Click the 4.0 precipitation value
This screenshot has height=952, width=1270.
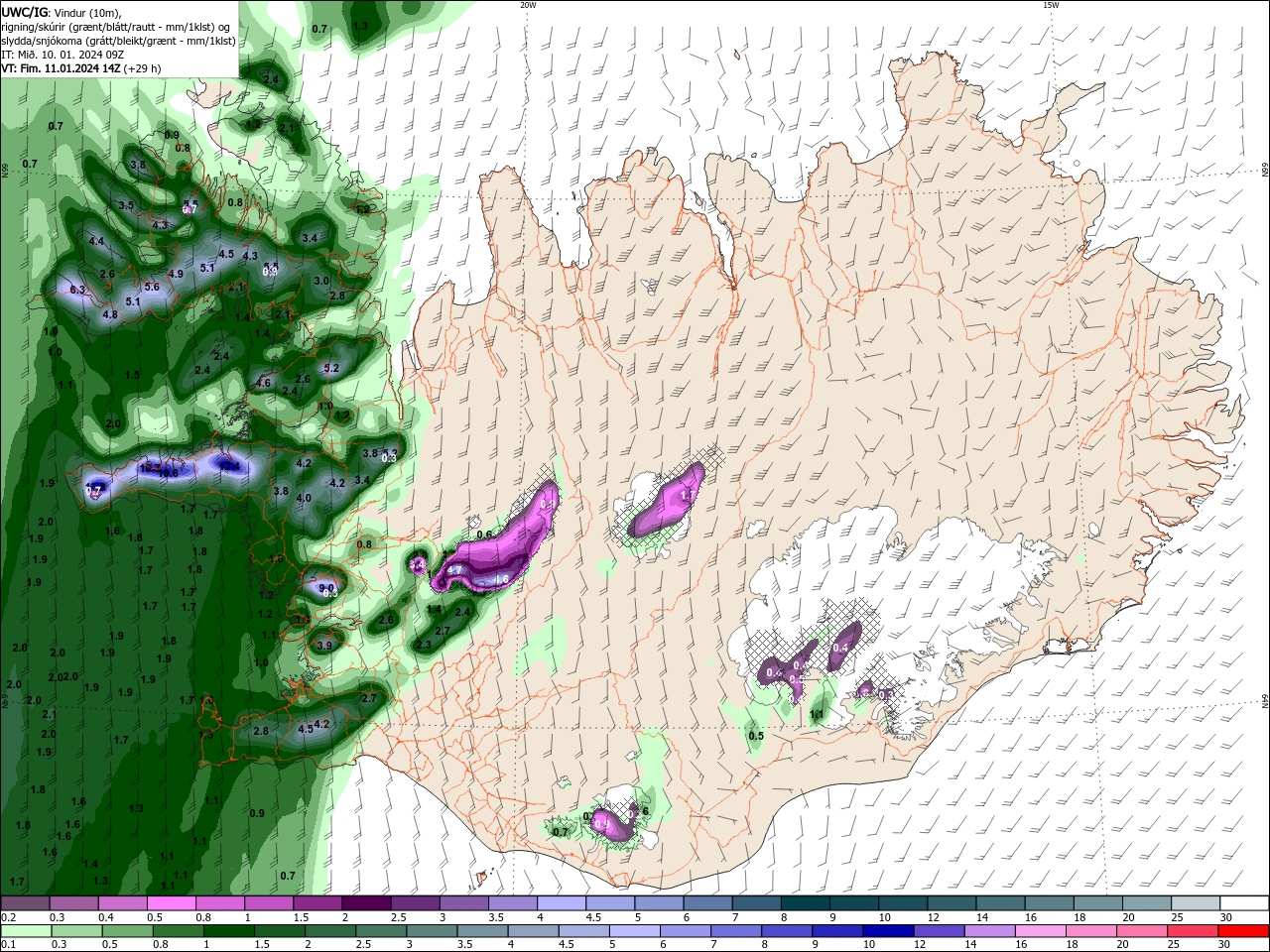tap(304, 498)
